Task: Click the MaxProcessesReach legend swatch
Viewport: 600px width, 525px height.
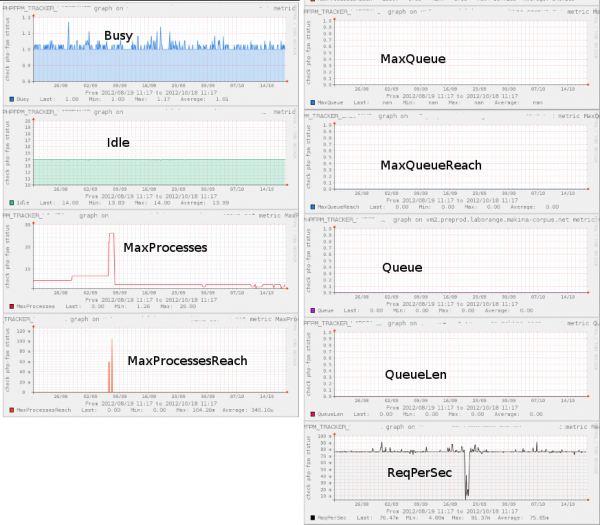Action: (x=10, y=409)
